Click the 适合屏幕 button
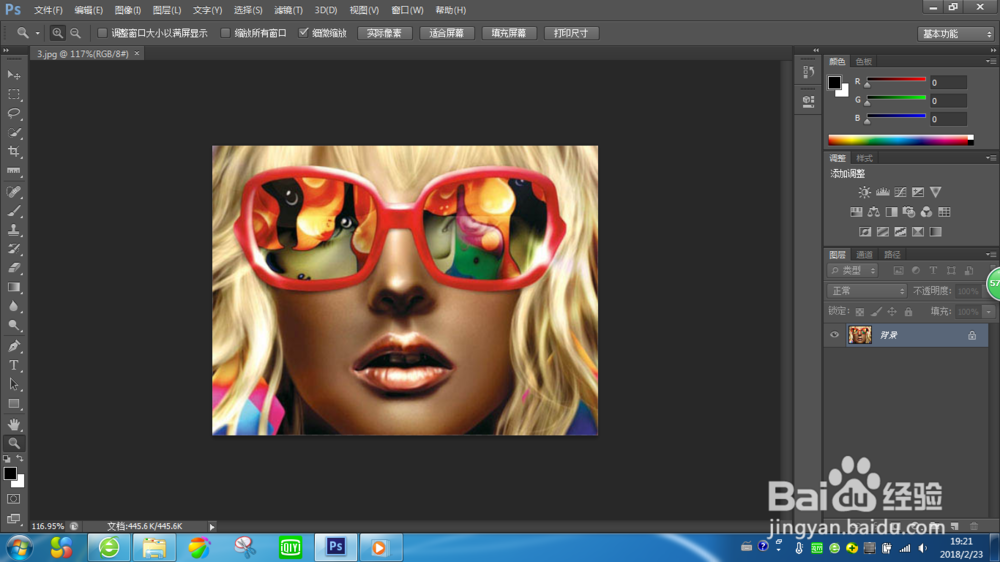This screenshot has height=562, width=1000. pyautogui.click(x=446, y=33)
